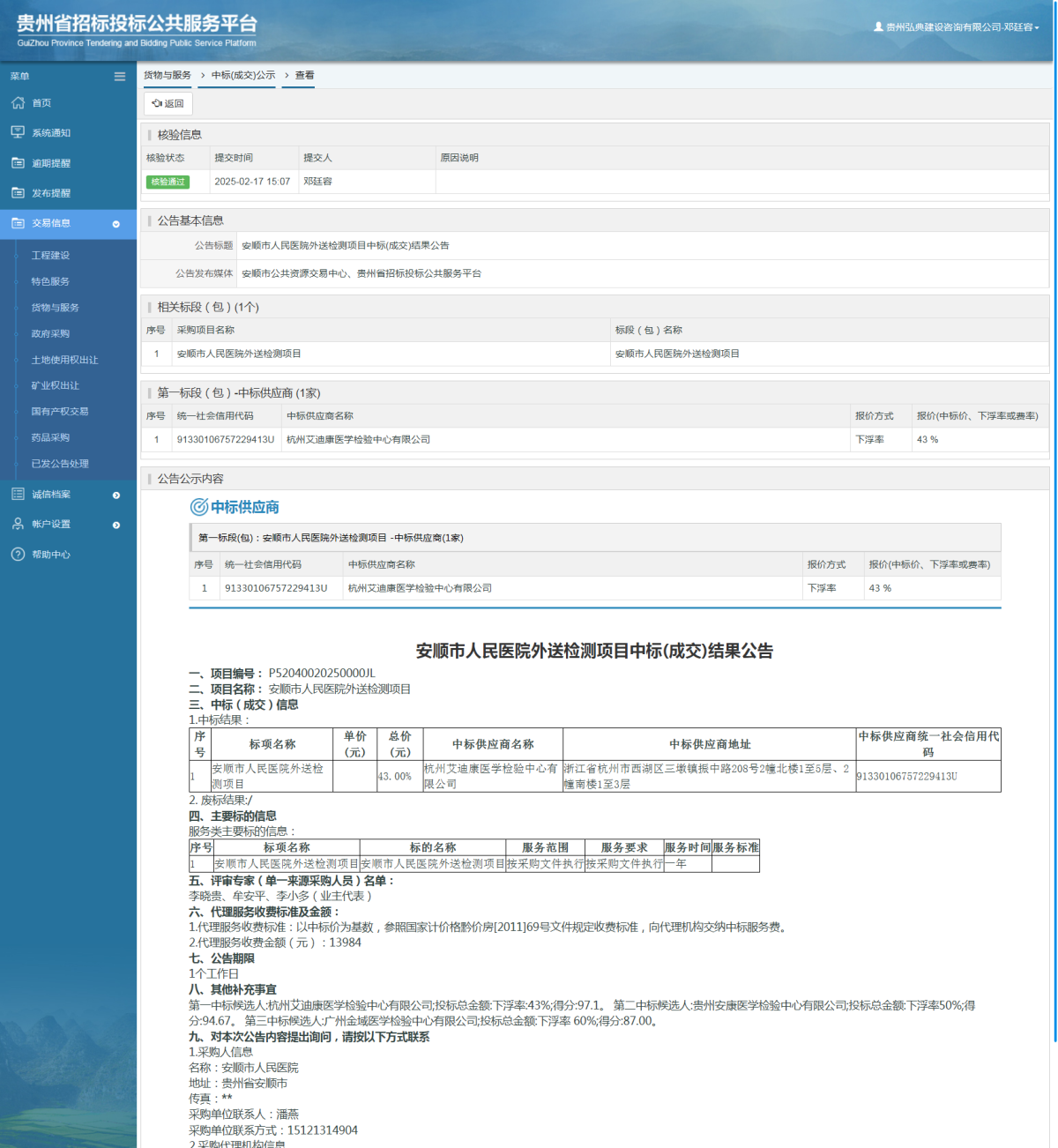Click contact phone 15121314904 line

(x=273, y=1130)
